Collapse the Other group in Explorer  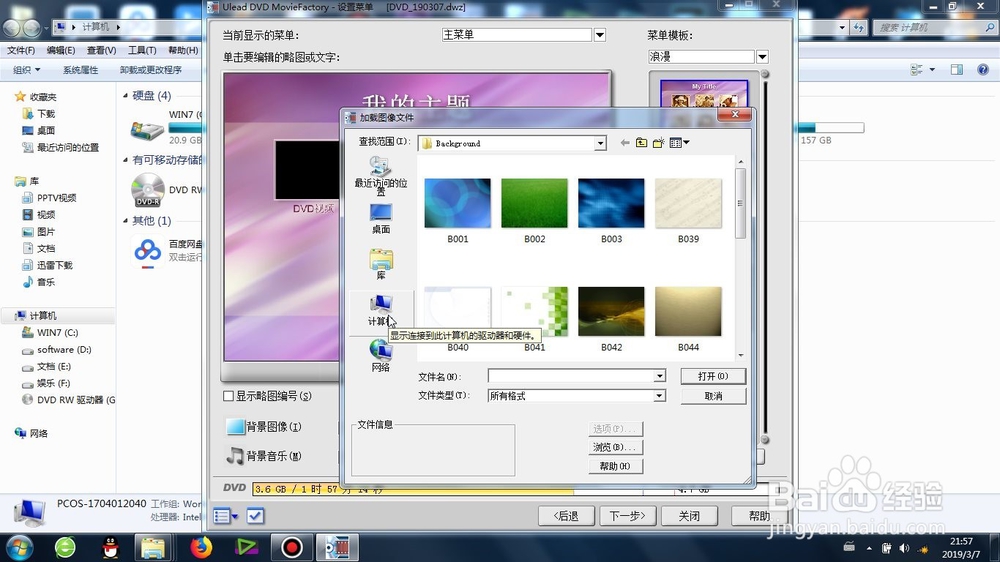[x=125, y=221]
